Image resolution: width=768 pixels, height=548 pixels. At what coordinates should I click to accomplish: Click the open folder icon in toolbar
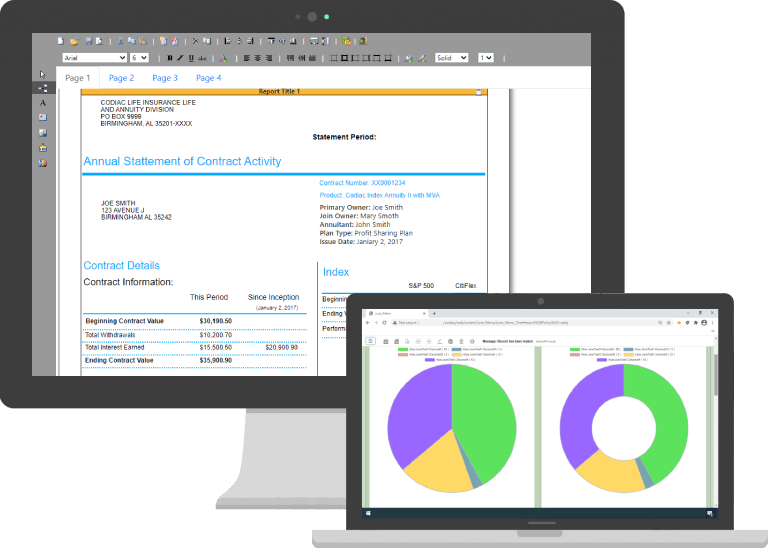[x=74, y=41]
